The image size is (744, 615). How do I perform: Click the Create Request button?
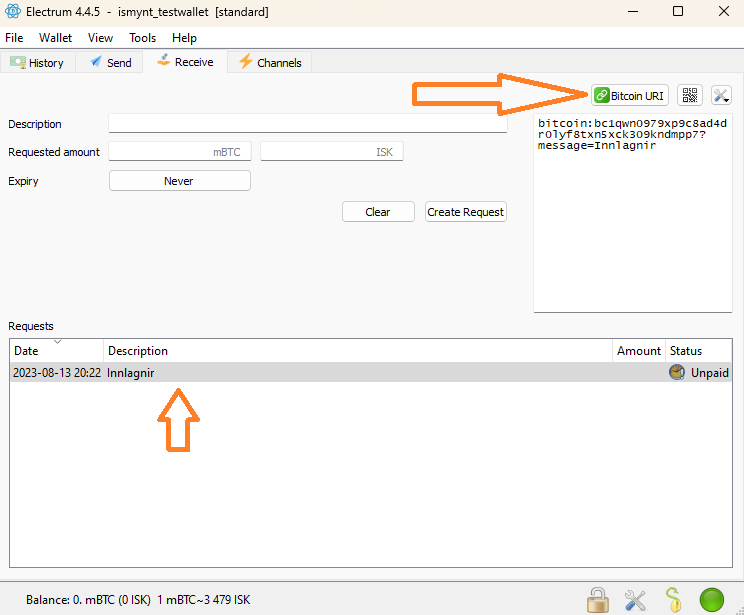[465, 212]
